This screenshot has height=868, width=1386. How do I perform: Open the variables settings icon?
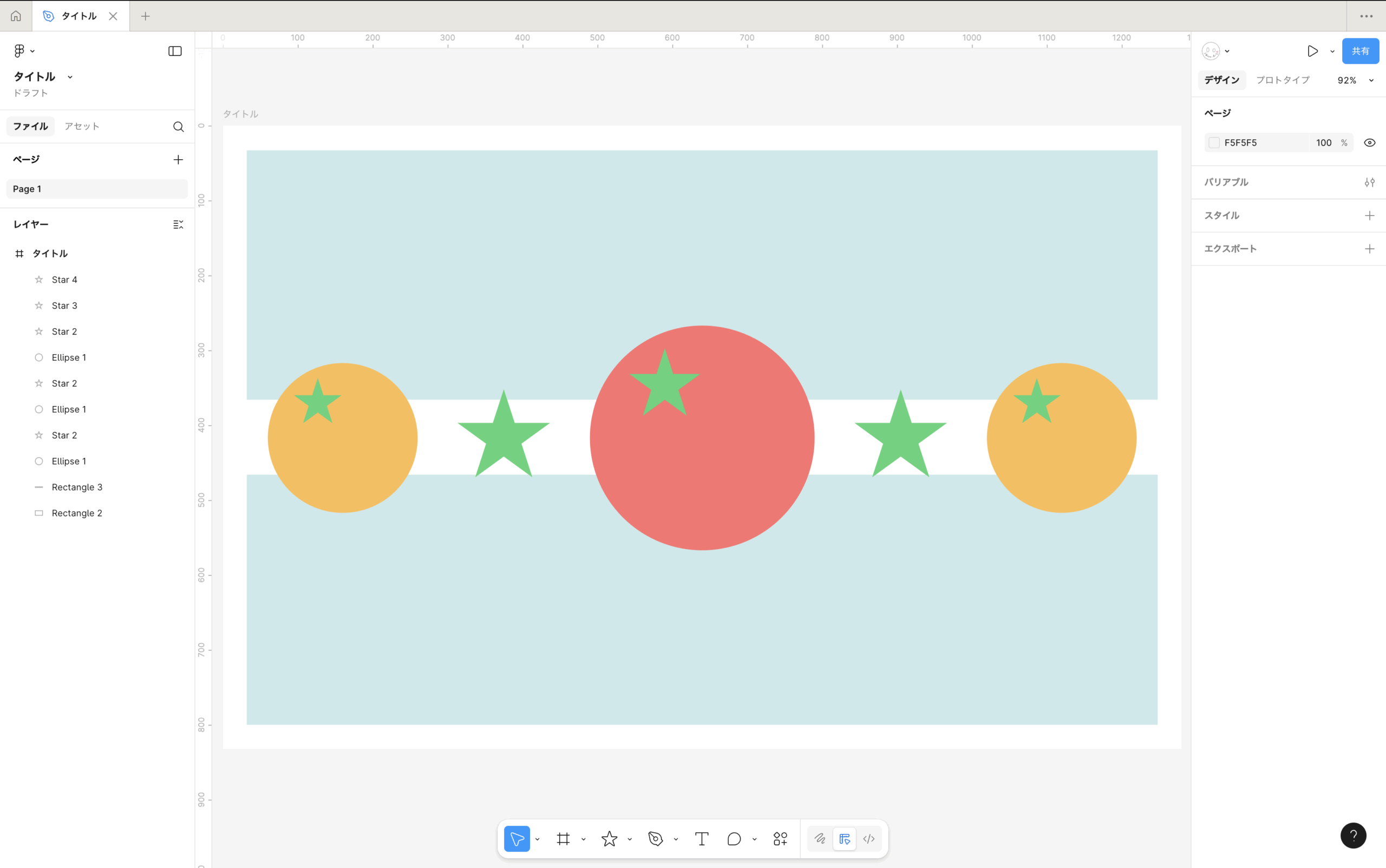pyautogui.click(x=1369, y=182)
